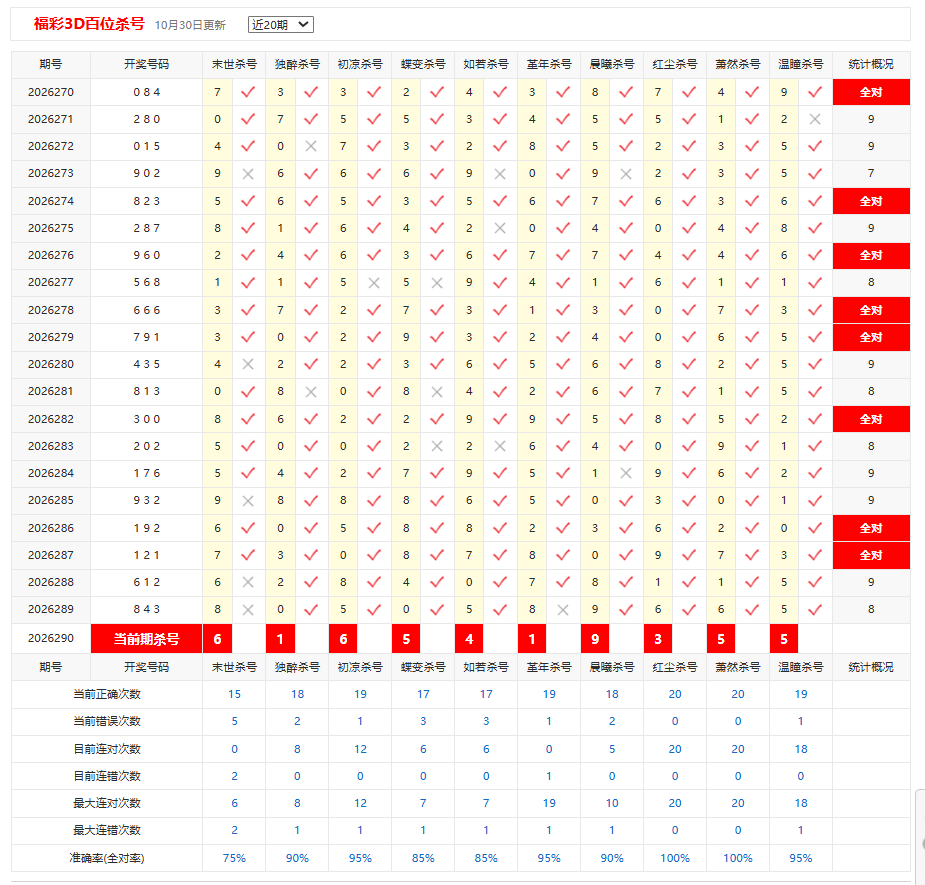Click the period number 2026285

tap(51, 500)
